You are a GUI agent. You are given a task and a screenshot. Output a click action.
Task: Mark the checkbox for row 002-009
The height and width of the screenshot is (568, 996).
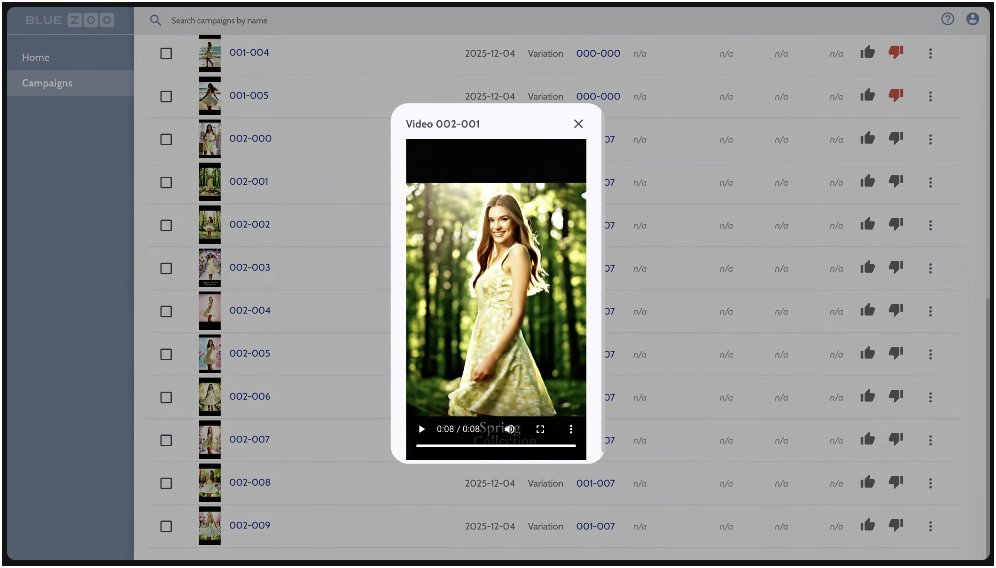tap(166, 526)
